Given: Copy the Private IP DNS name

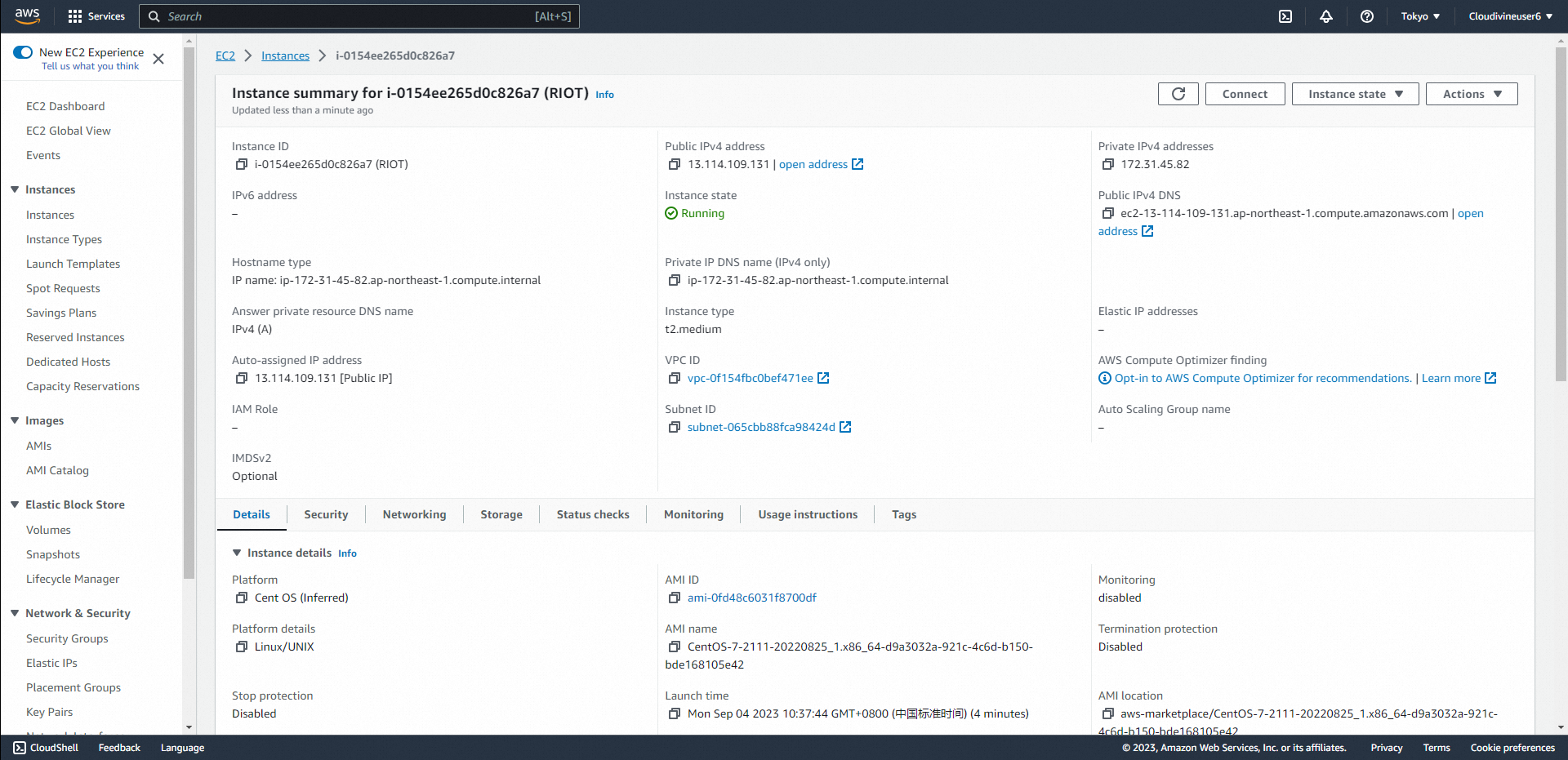Looking at the screenshot, I should (x=675, y=280).
